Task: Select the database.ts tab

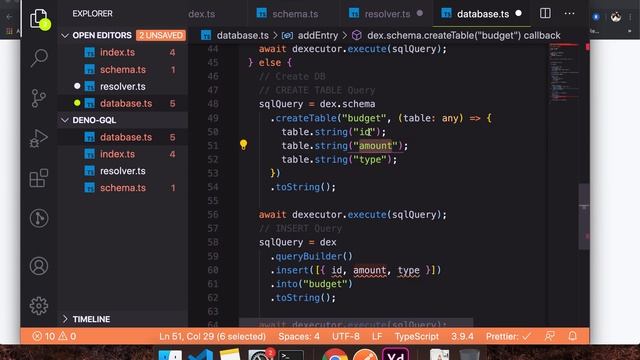Action: coord(481,13)
